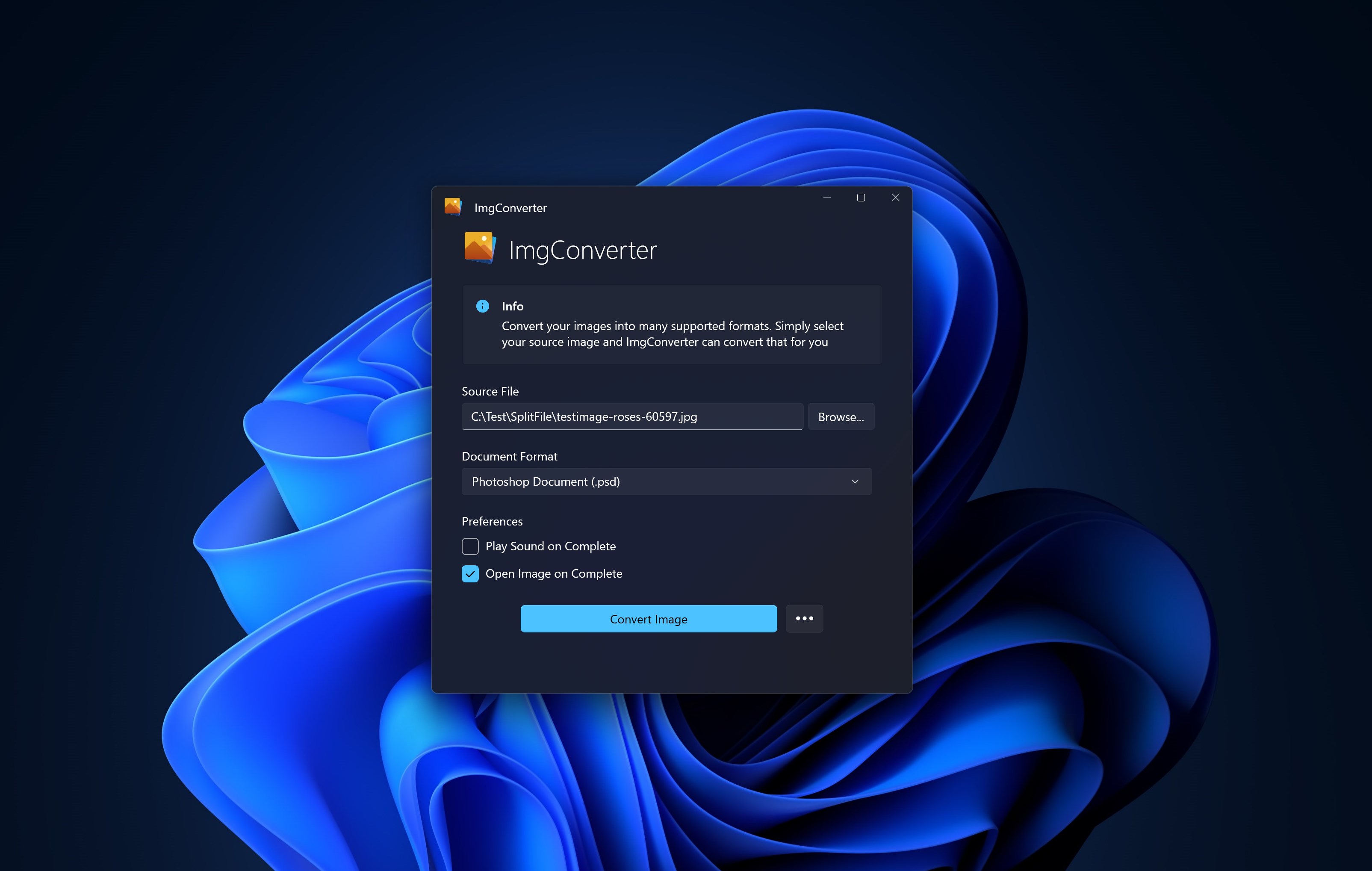
Task: Click the ImgConverter title bar app icon
Action: click(x=453, y=206)
